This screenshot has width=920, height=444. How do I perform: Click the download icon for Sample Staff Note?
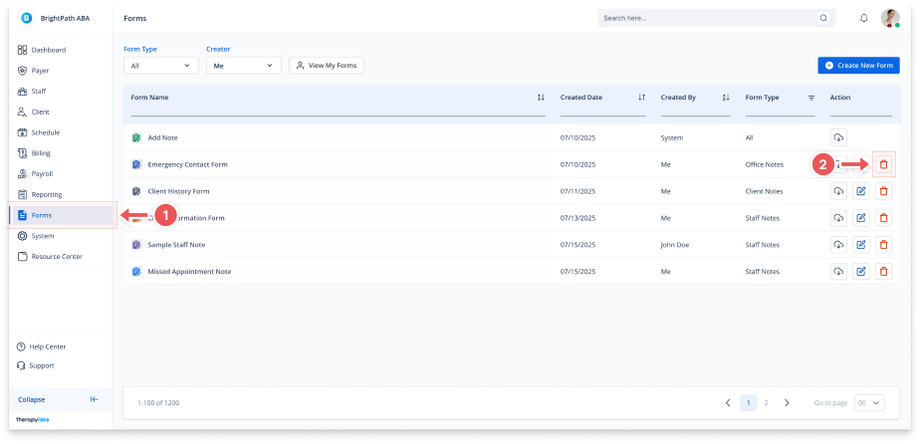(838, 245)
